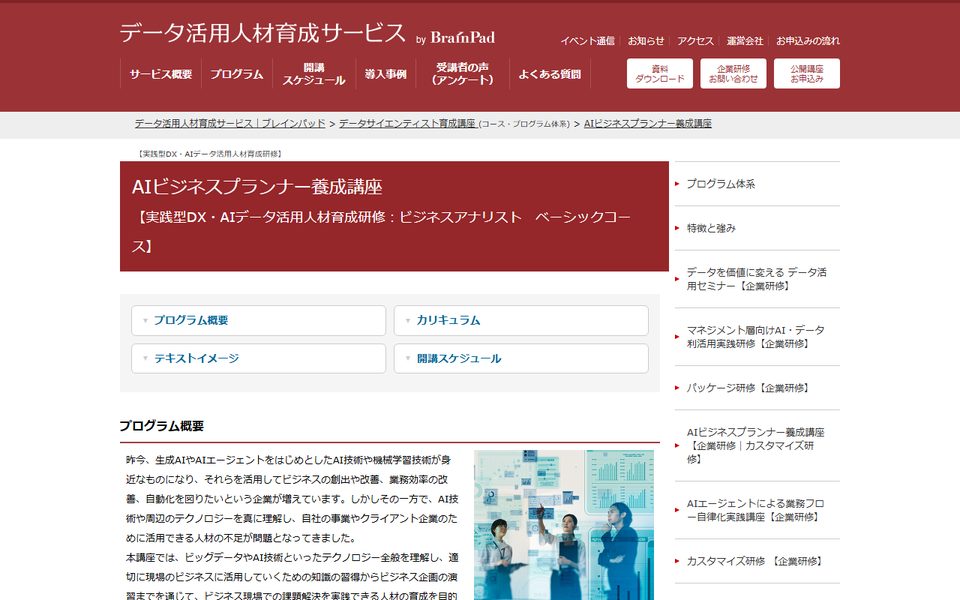Click the データ活用人材育成サービス site logo
960x600 pixels.
click(307, 34)
